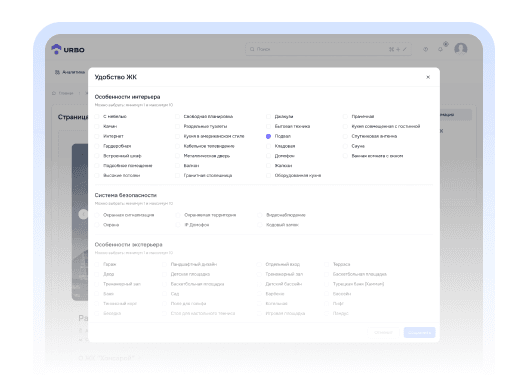This screenshot has height=380, width=529.
Task: Check Поле для гольфа
Action: pyautogui.click(x=164, y=303)
